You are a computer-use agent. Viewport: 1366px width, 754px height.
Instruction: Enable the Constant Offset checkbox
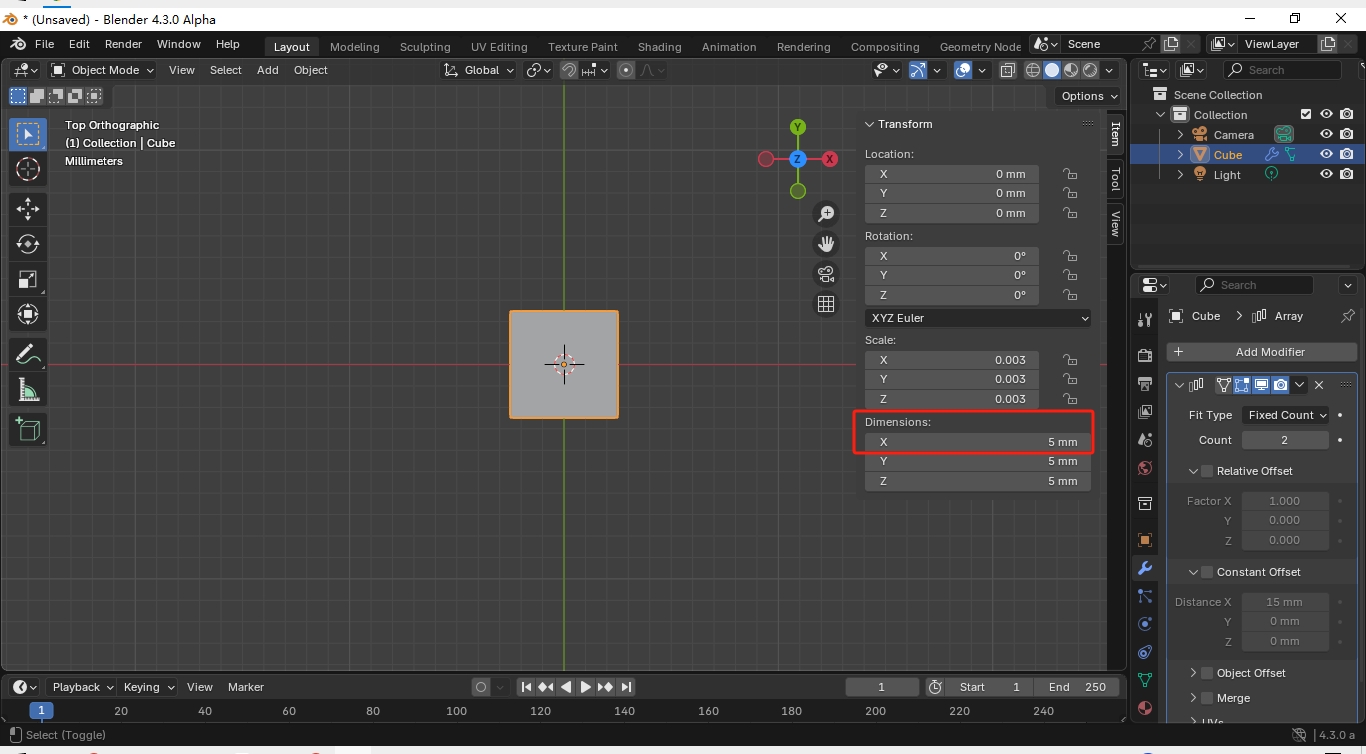coord(1207,572)
